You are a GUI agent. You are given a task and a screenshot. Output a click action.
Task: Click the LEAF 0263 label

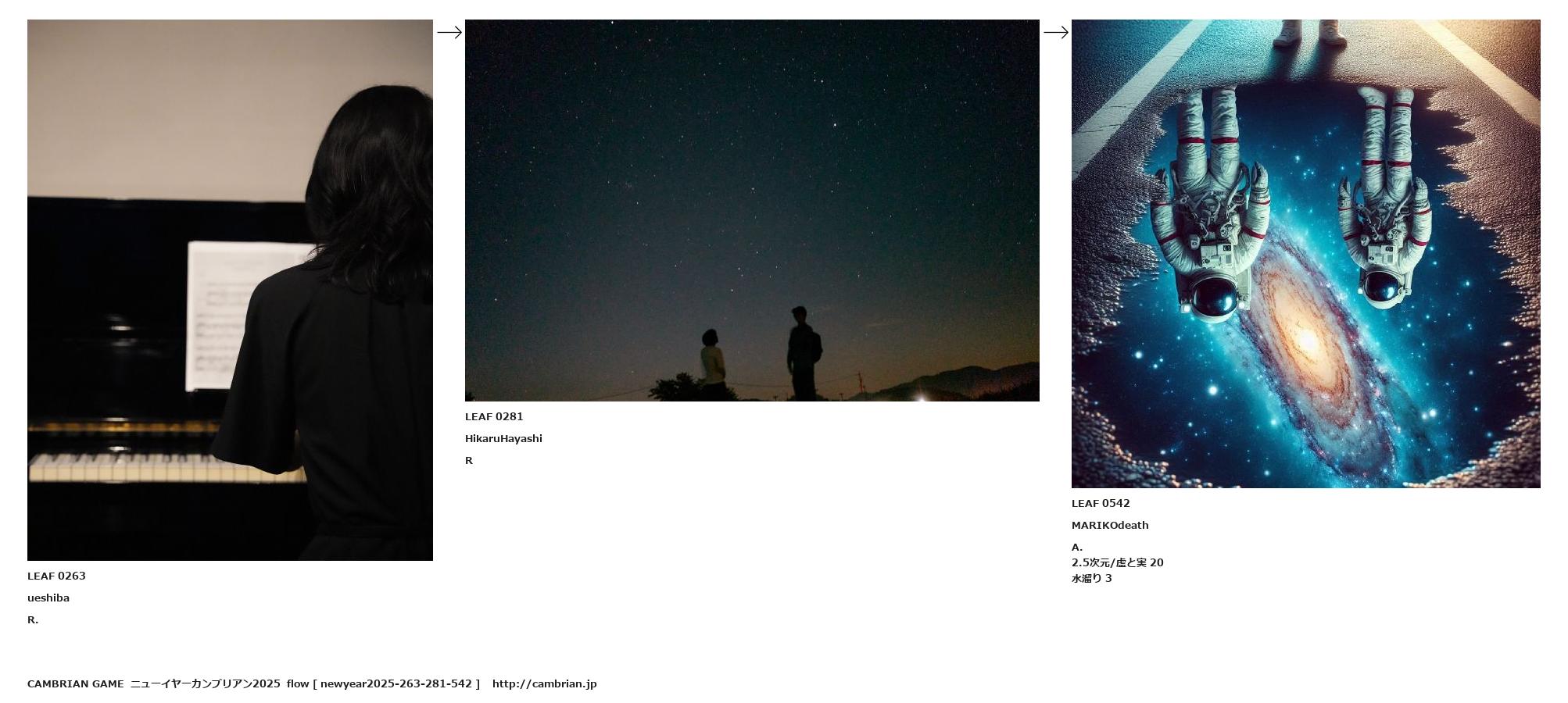tap(56, 576)
